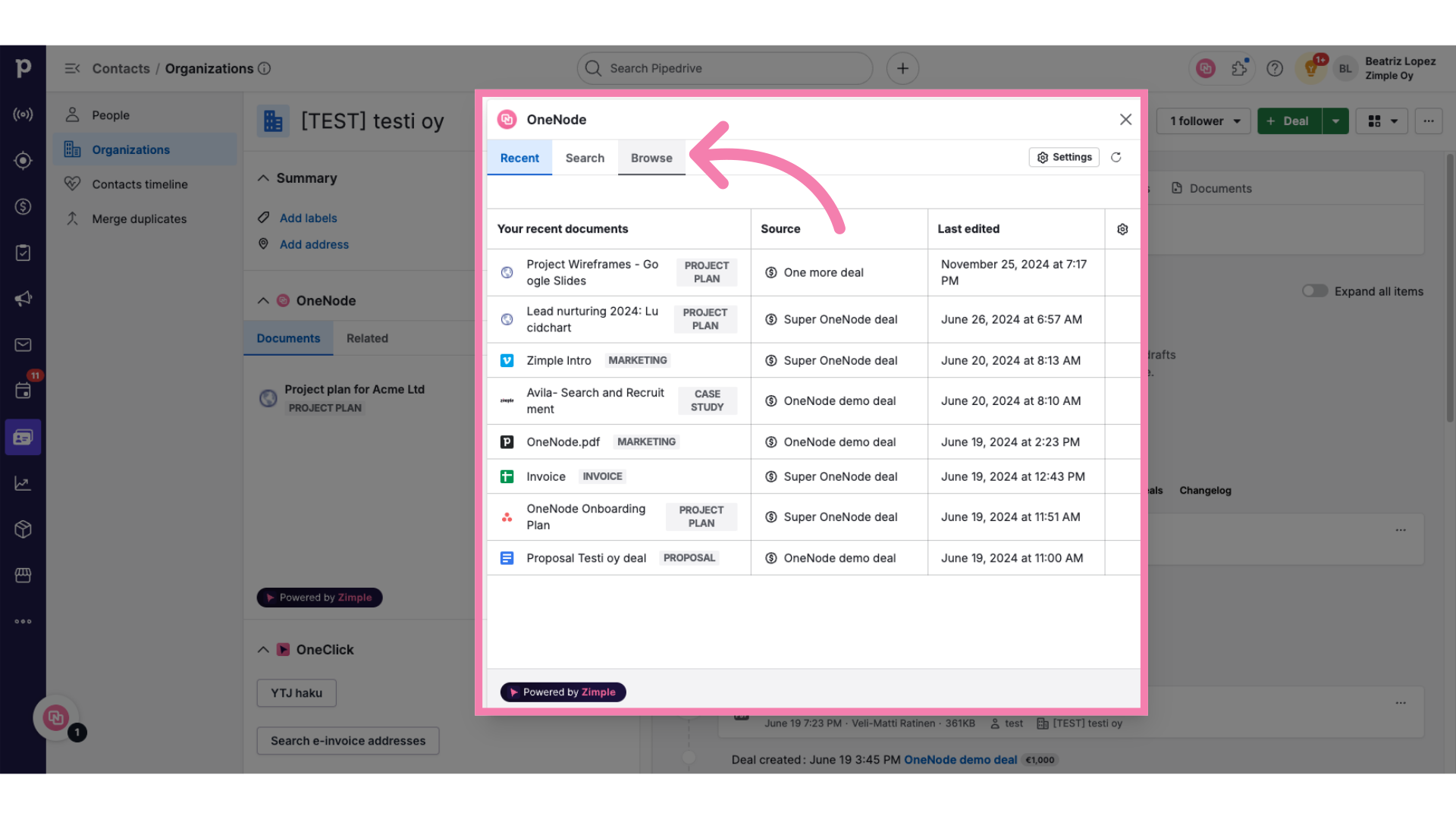Click the Contacts breadcrumb

(x=121, y=68)
